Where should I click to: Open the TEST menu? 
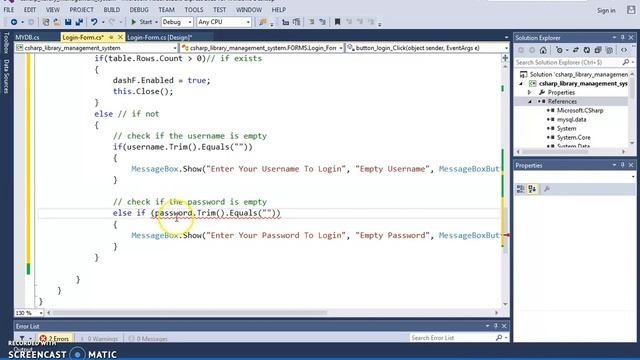[x=220, y=9]
